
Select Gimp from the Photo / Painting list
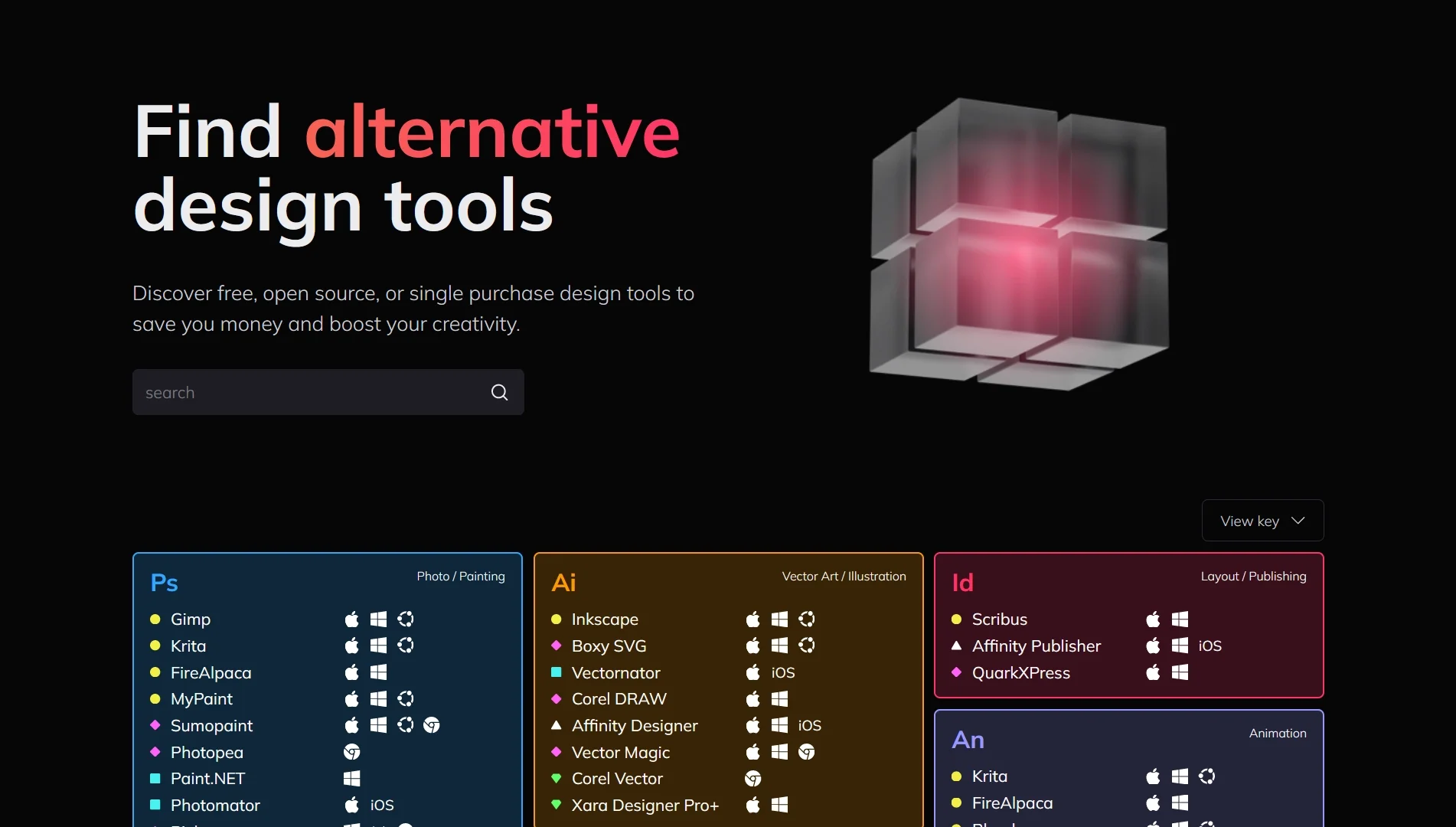pos(190,619)
